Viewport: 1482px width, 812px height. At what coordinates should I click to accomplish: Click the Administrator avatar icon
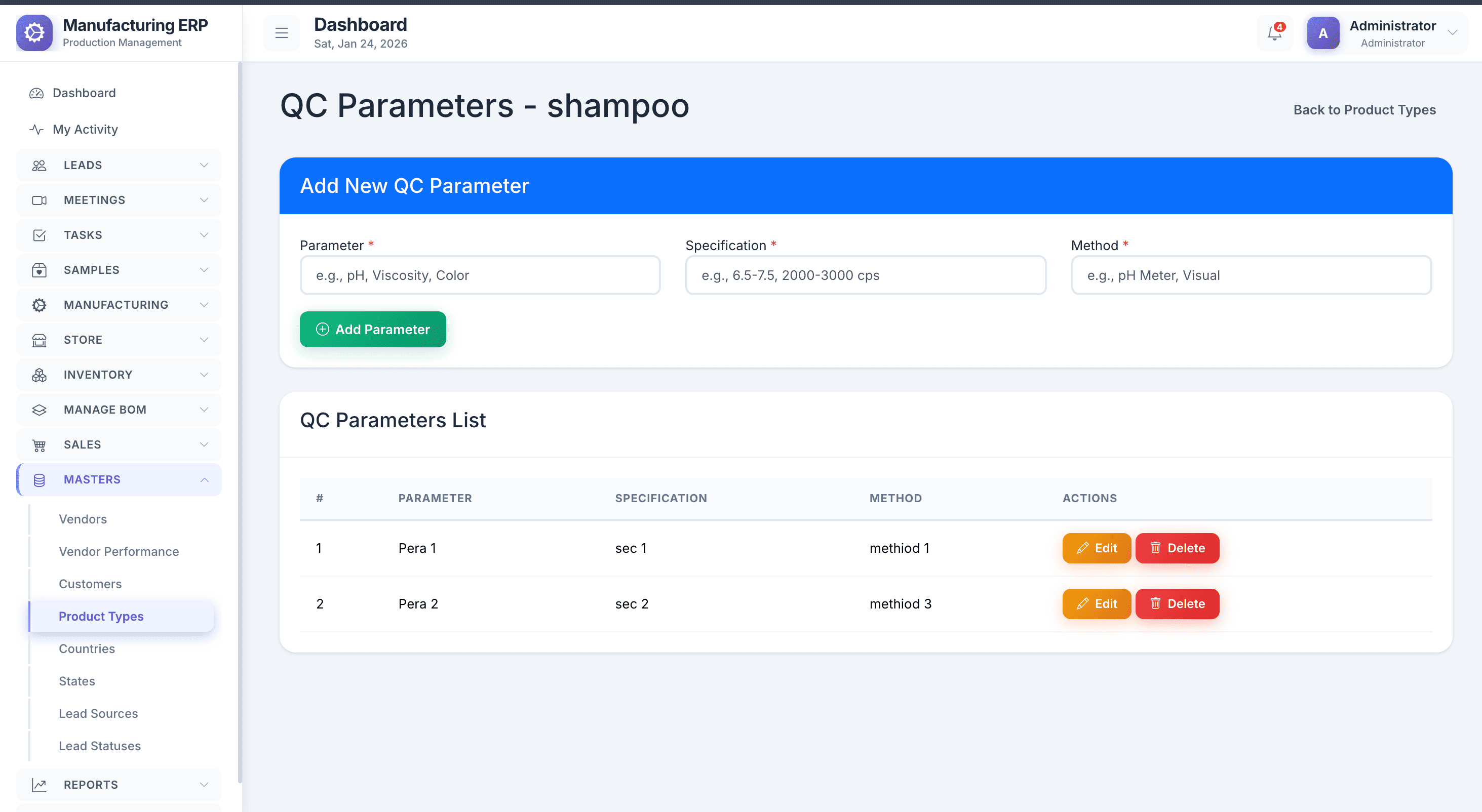point(1322,33)
